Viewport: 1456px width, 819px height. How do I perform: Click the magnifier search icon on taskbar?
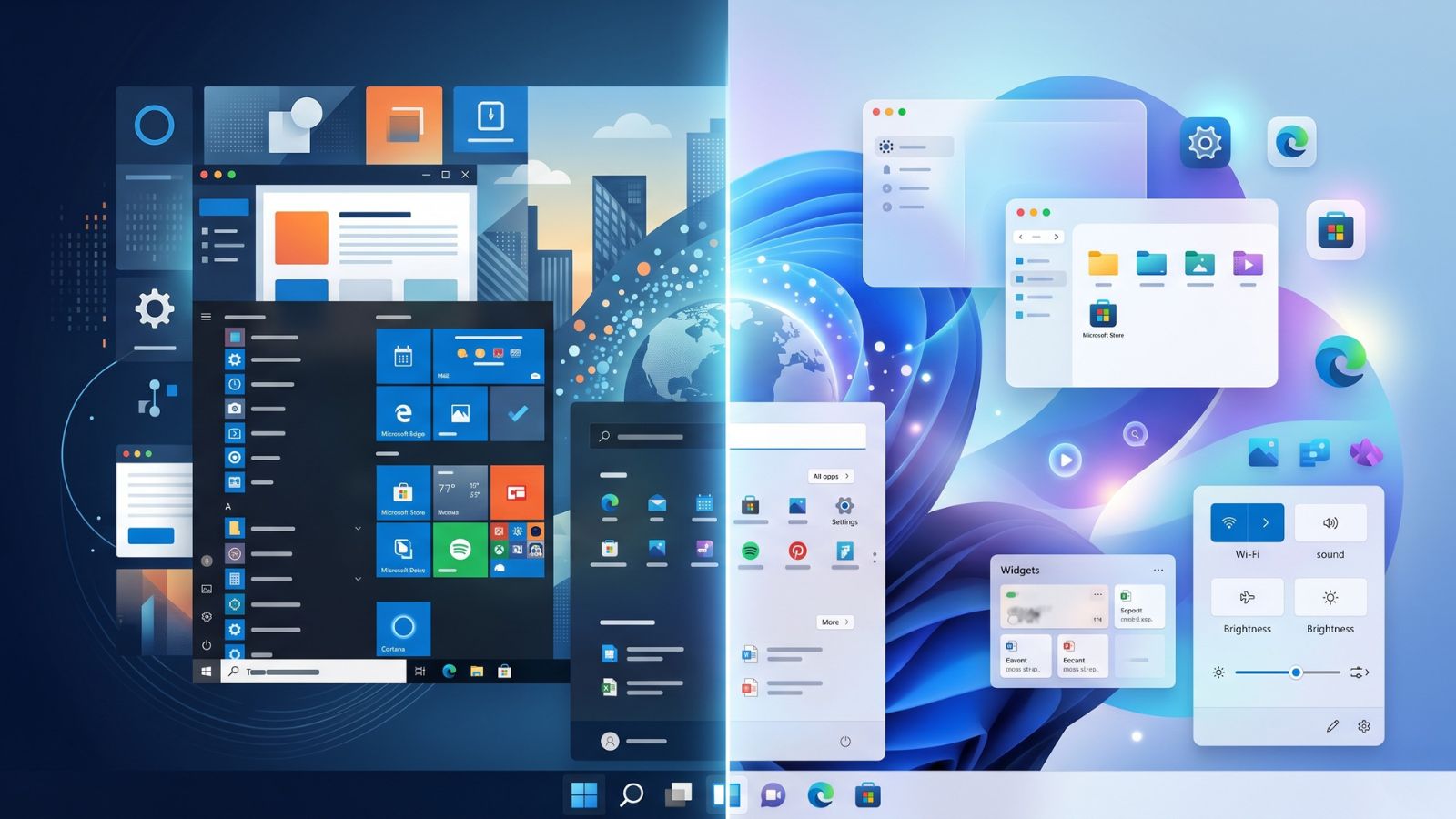(x=632, y=795)
